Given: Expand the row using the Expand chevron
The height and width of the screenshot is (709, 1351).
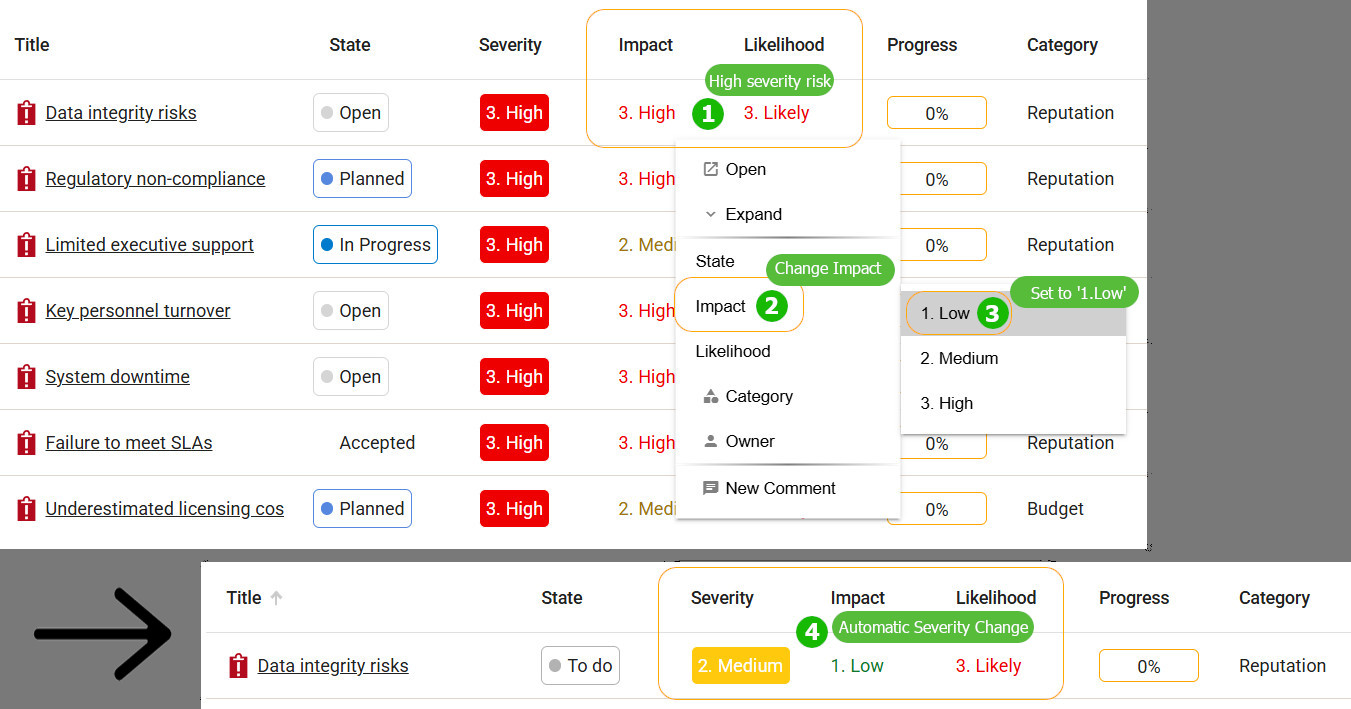Looking at the screenshot, I should coord(711,214).
